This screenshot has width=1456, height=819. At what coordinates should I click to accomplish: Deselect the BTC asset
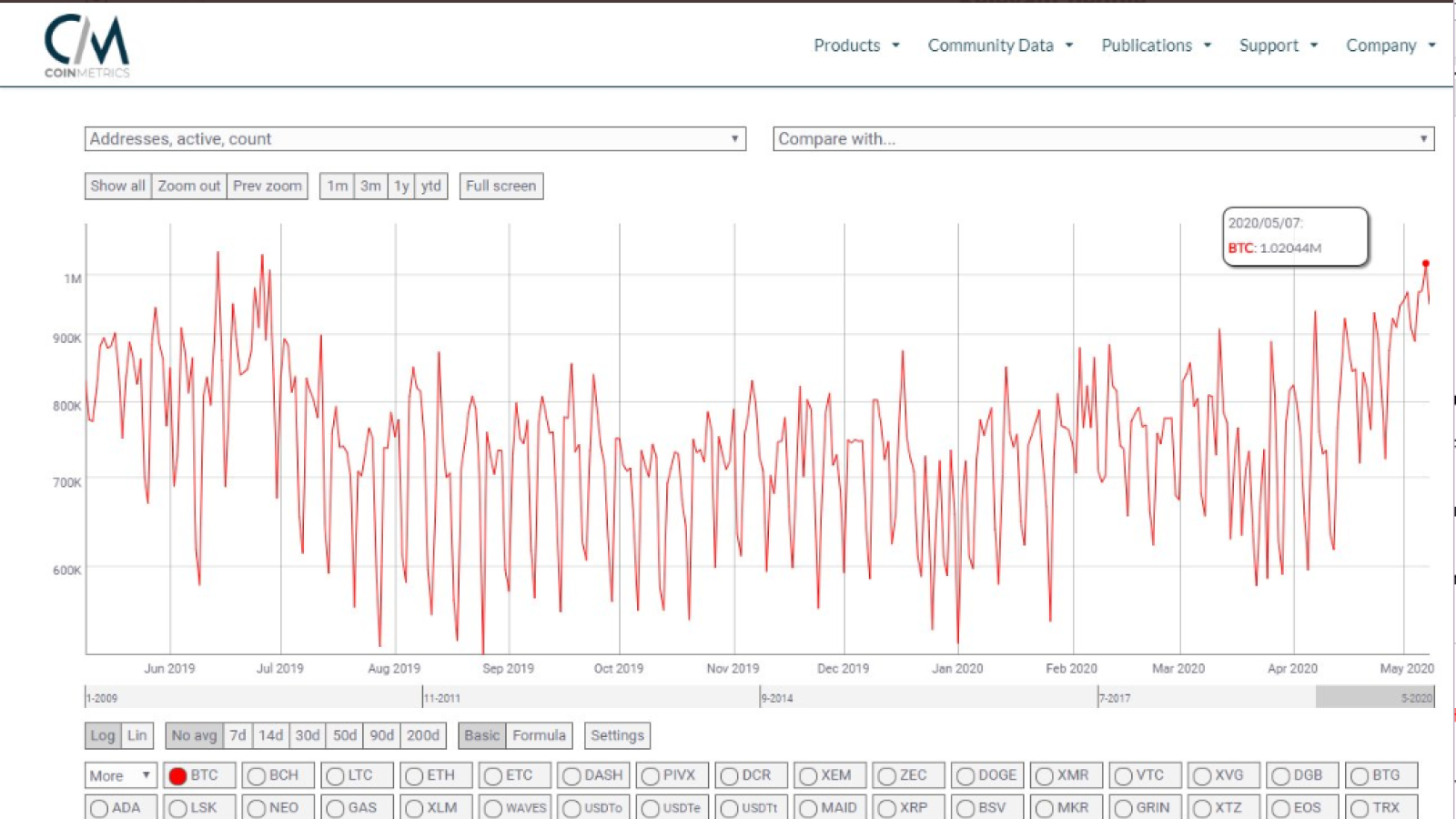(x=199, y=775)
